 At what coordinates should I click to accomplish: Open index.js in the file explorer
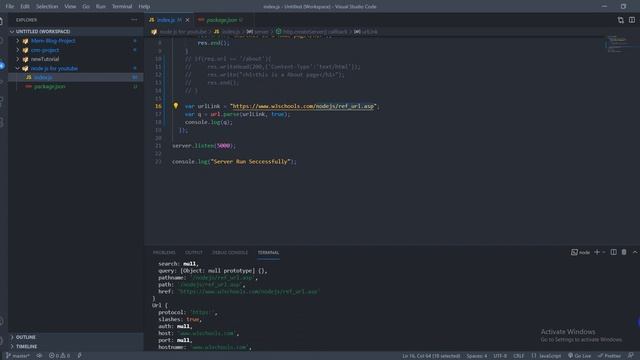pos(76,78)
